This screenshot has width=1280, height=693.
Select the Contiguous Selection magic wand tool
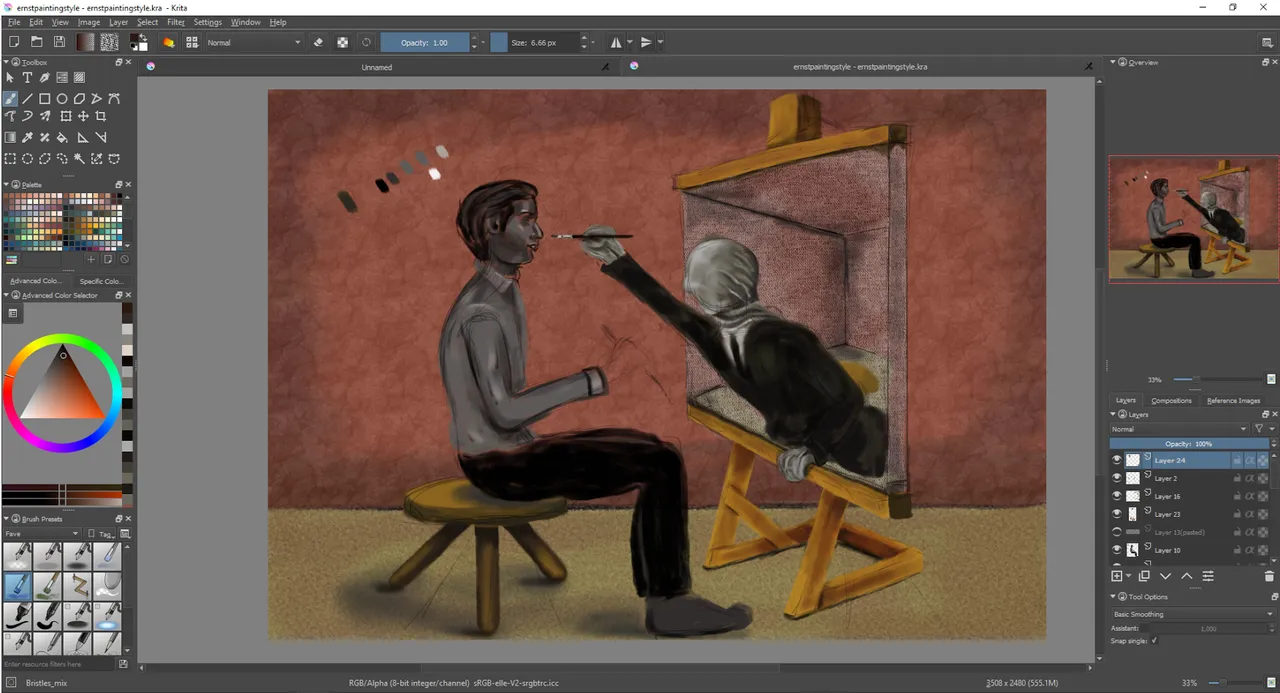coord(79,158)
